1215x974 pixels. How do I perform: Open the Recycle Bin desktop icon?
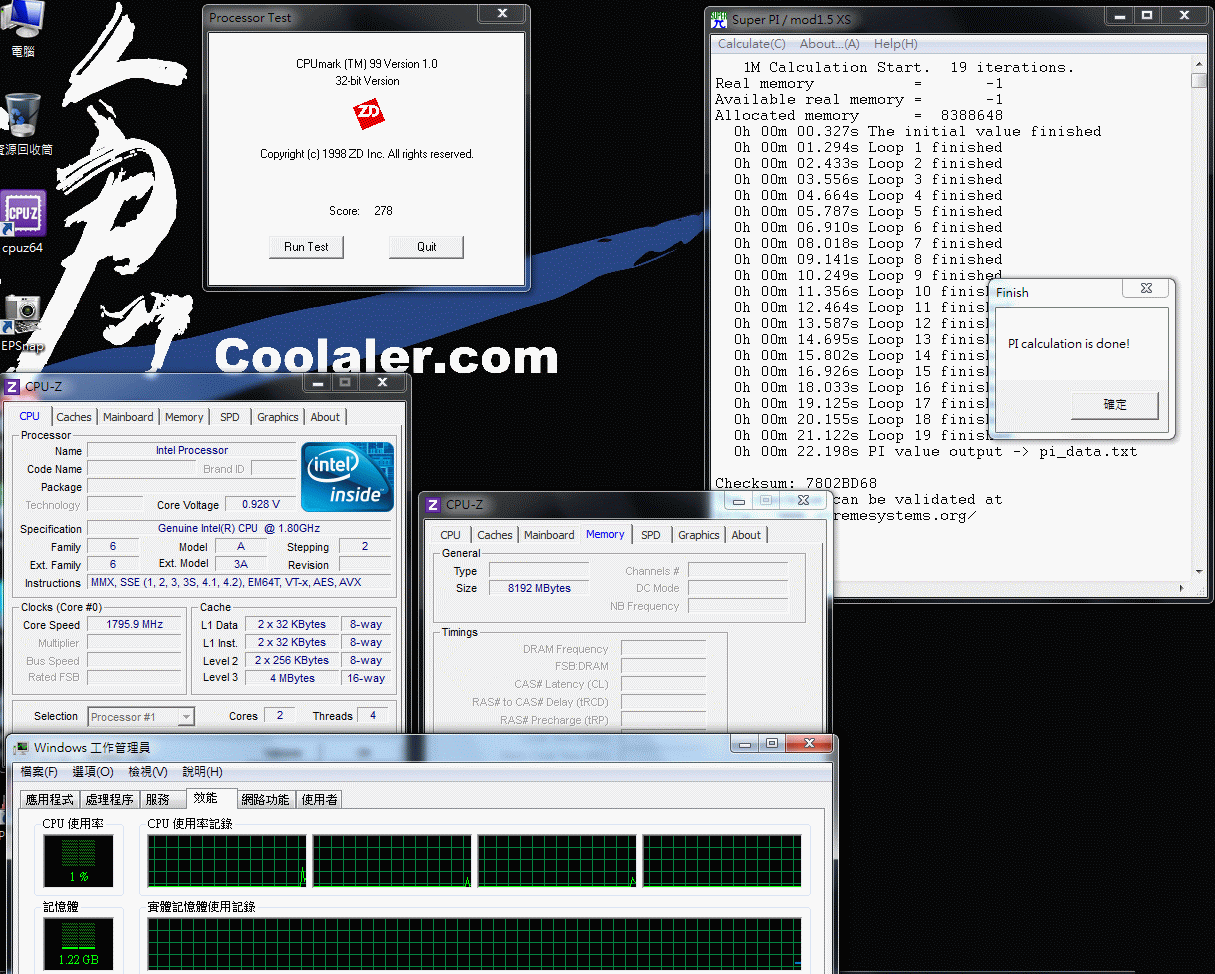click(24, 124)
